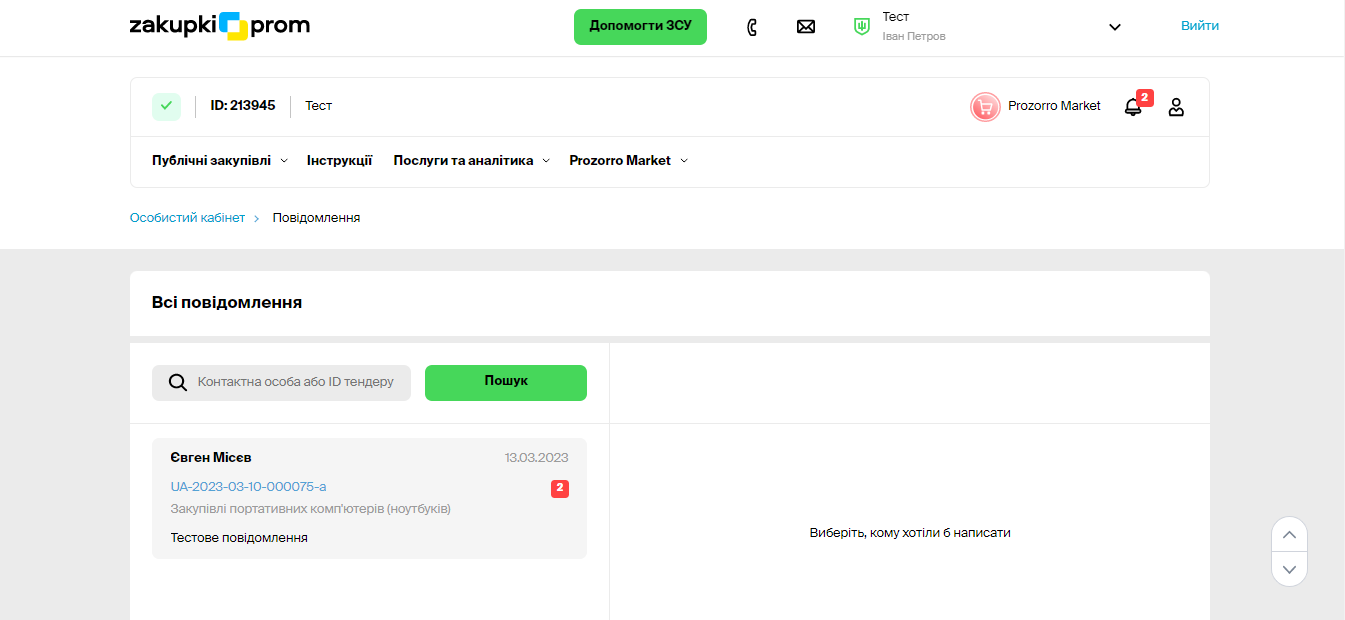Go to Особистий кабінет breadcrumb
This screenshot has height=620, width=1345.
click(x=187, y=218)
